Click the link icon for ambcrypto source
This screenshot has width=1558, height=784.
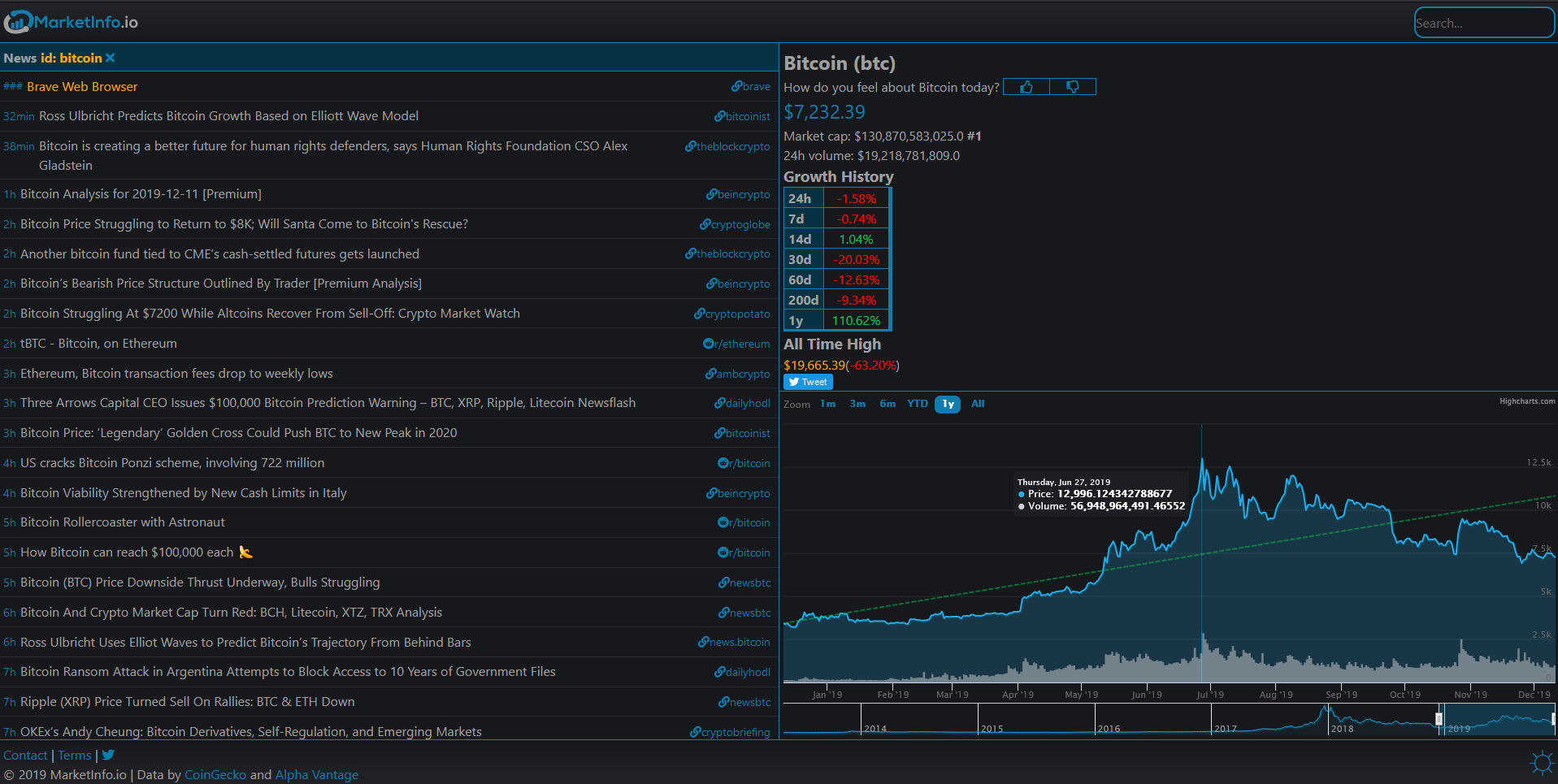click(x=710, y=374)
